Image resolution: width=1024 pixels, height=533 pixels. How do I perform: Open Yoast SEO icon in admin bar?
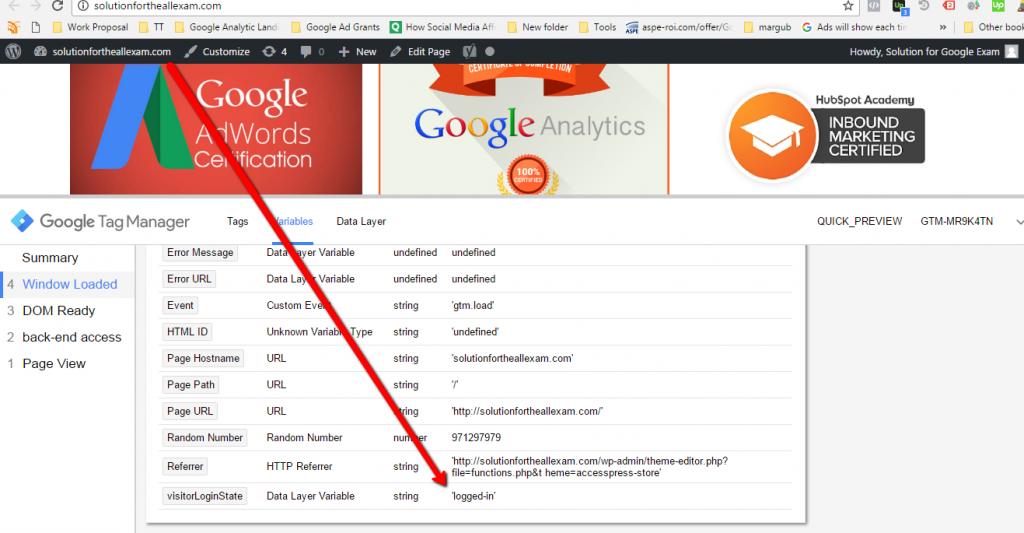469,52
